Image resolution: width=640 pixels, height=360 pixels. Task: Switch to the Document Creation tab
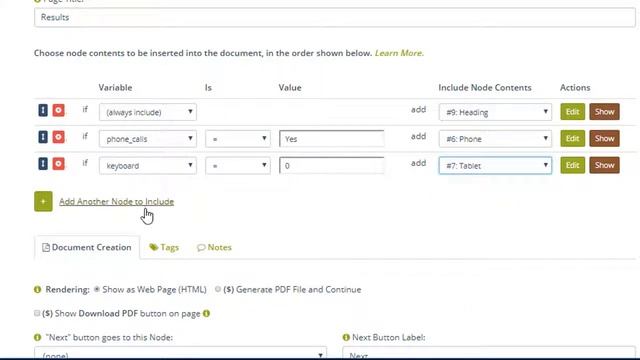tap(87, 247)
